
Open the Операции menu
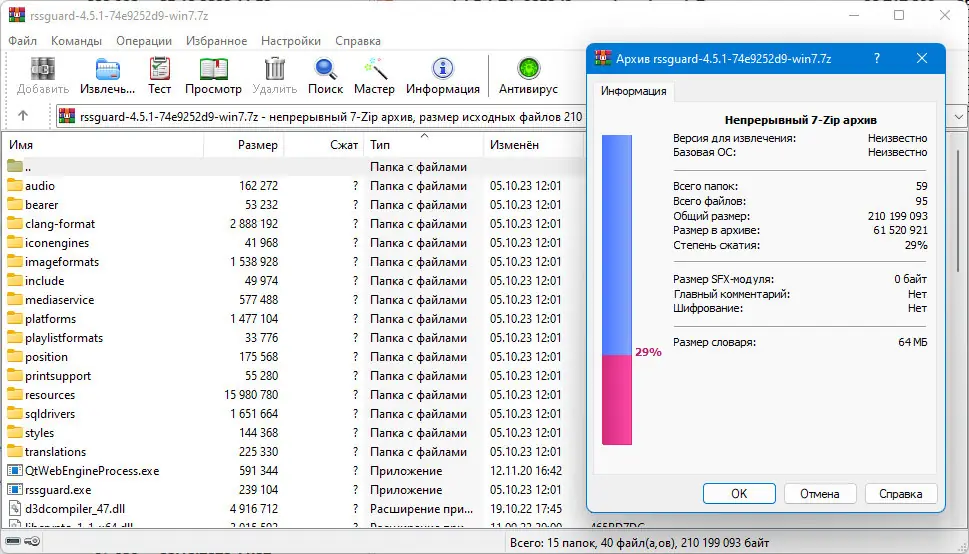click(x=144, y=41)
